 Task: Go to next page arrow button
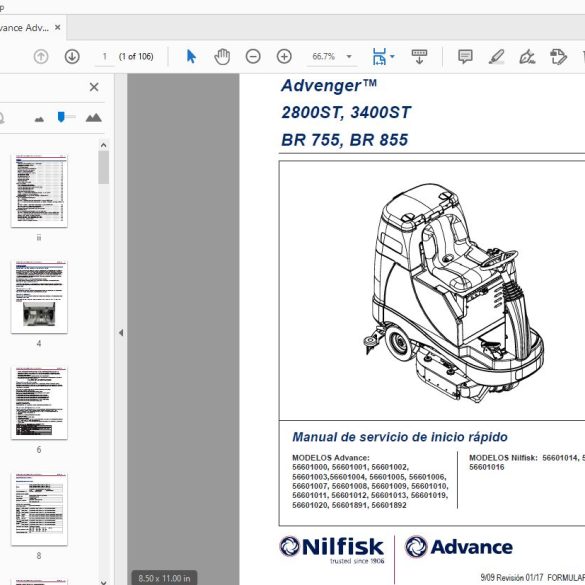point(72,57)
